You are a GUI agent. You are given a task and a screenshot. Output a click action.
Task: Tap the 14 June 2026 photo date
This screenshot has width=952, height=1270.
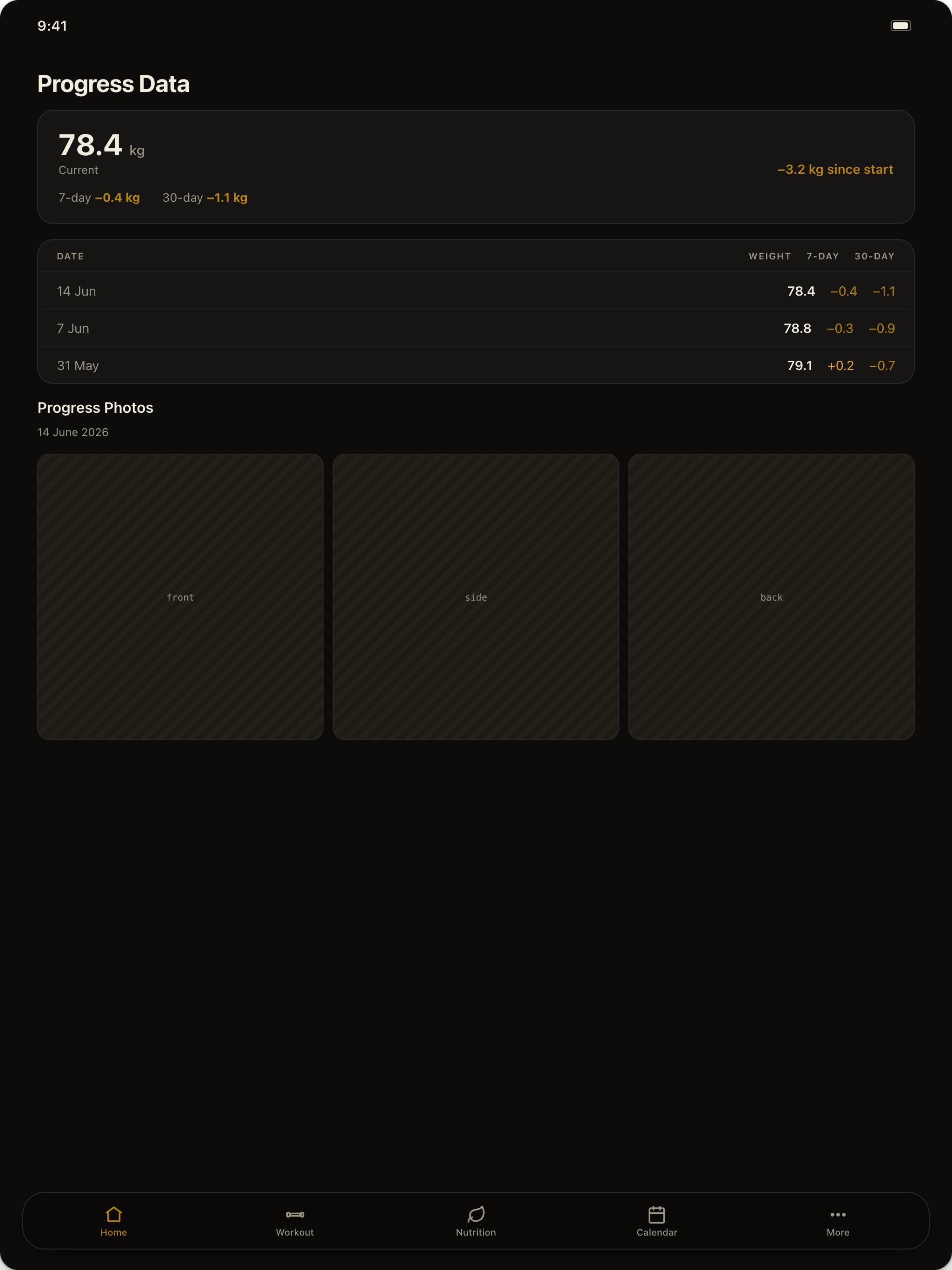click(x=73, y=432)
